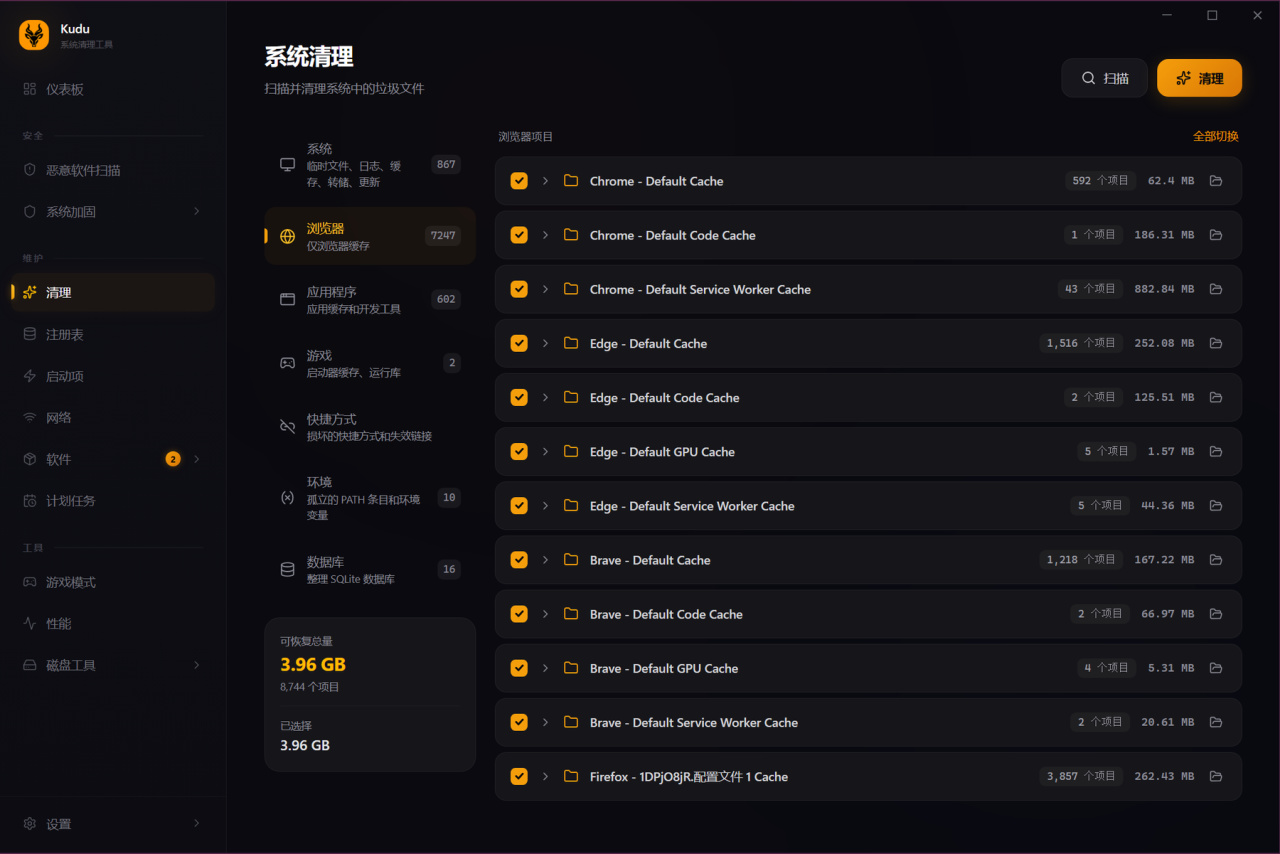1280x854 pixels.
Task: Open folder location for Edge Default GPU Cache
Action: [x=1216, y=452]
